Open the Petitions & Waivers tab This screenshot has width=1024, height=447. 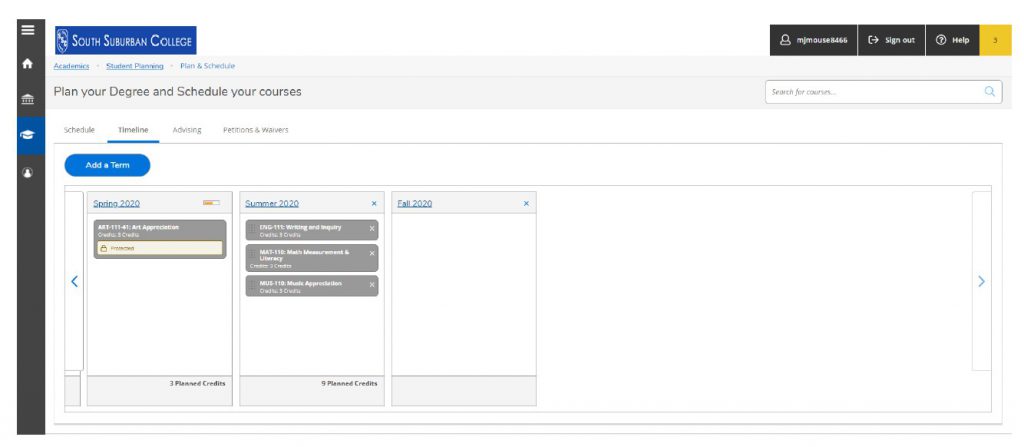point(255,130)
